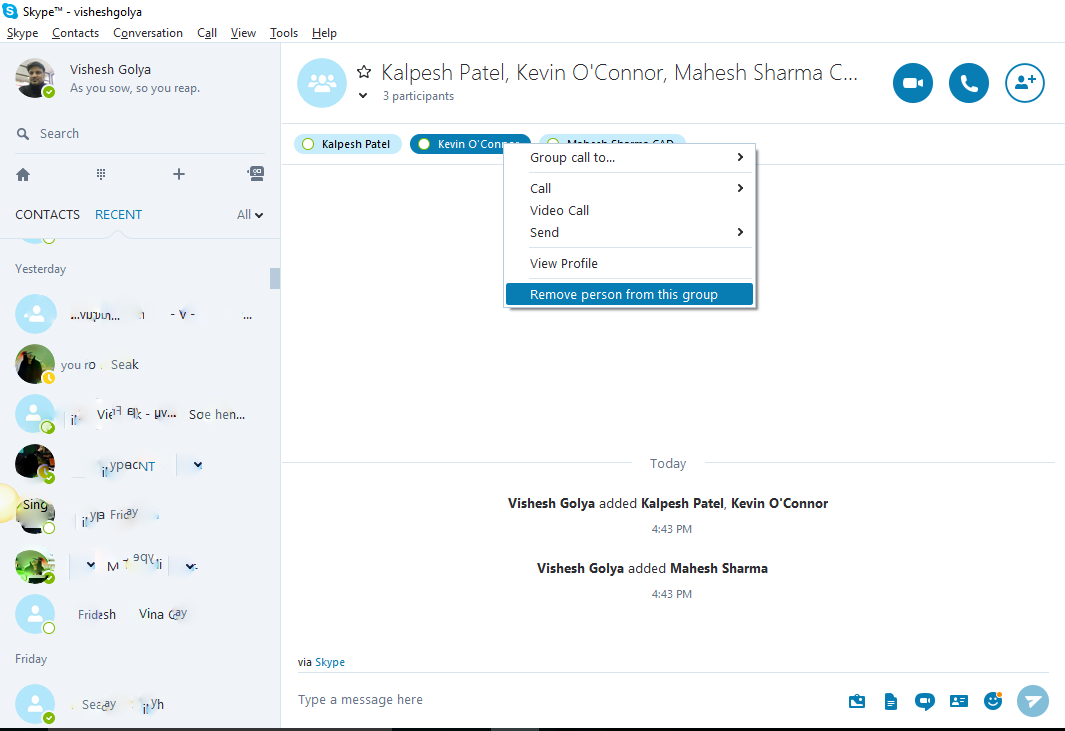The height and width of the screenshot is (731, 1065).
Task: Open the Tools menu
Action: pos(283,33)
